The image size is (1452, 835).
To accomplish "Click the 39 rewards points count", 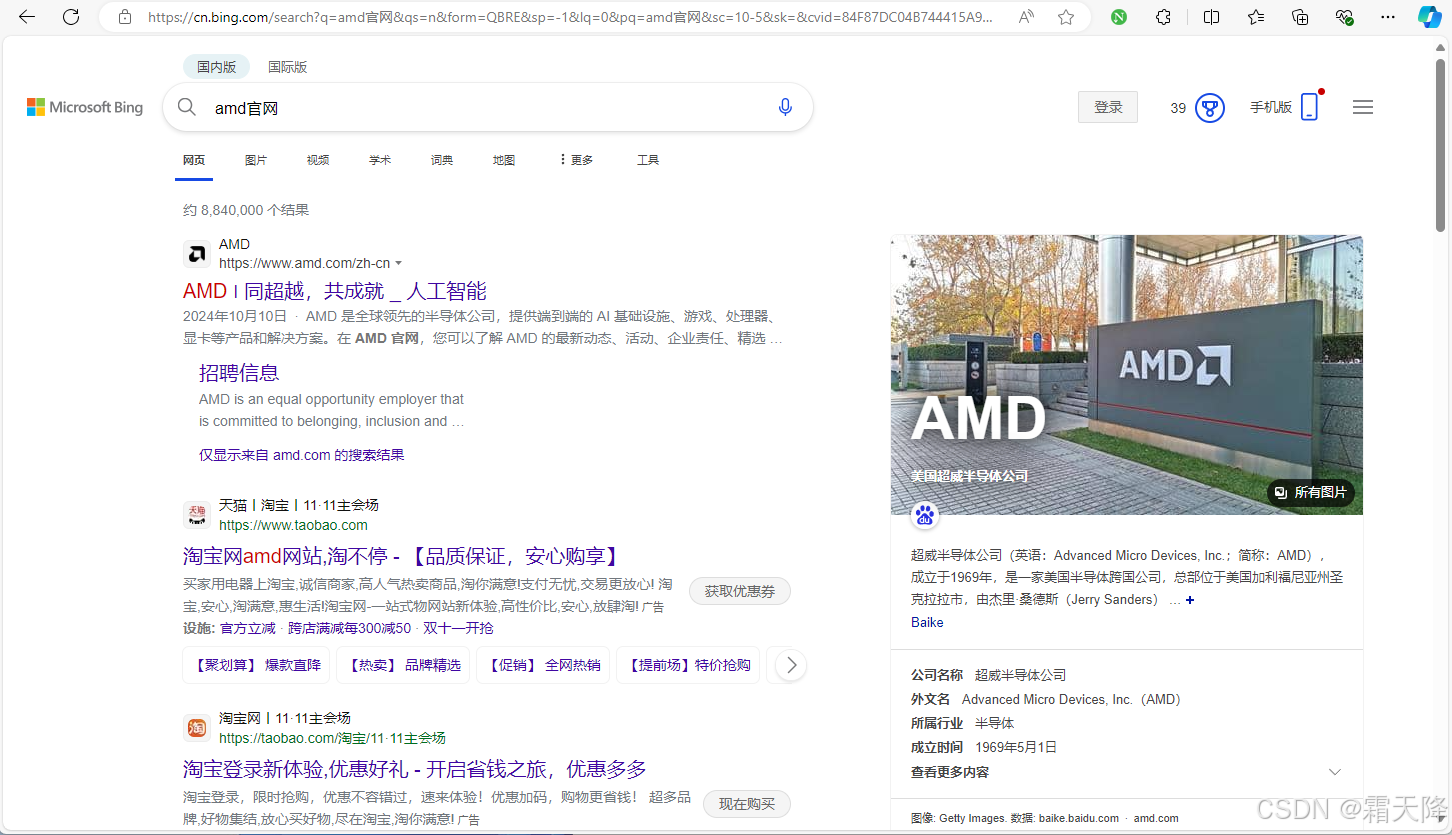I will 1178,108.
